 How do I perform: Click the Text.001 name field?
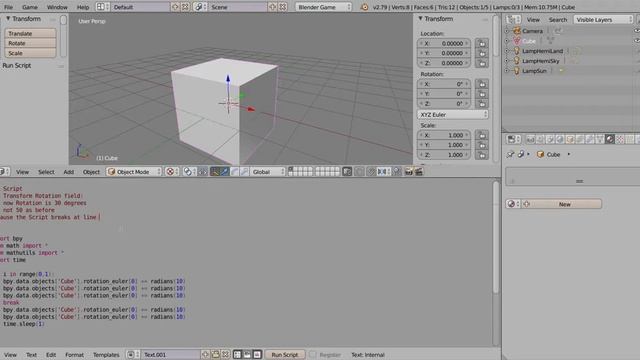click(171, 355)
